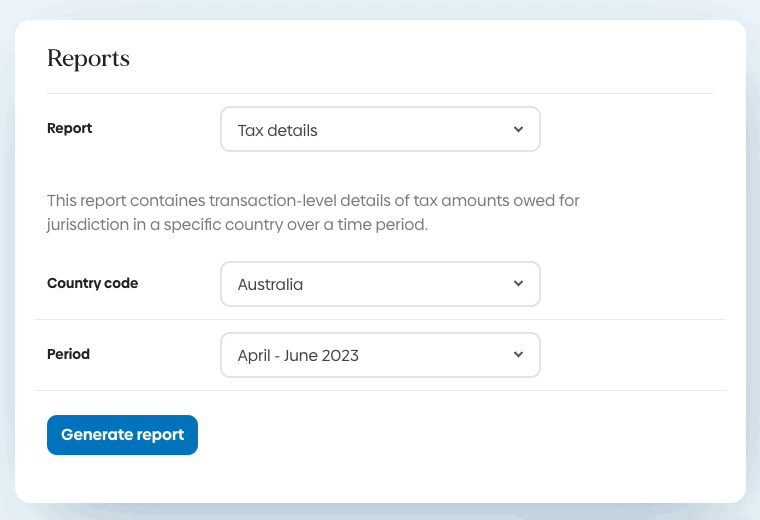This screenshot has width=760, height=520.
Task: Click the chevron arrow in the Country code dropdown
Action: point(518,284)
